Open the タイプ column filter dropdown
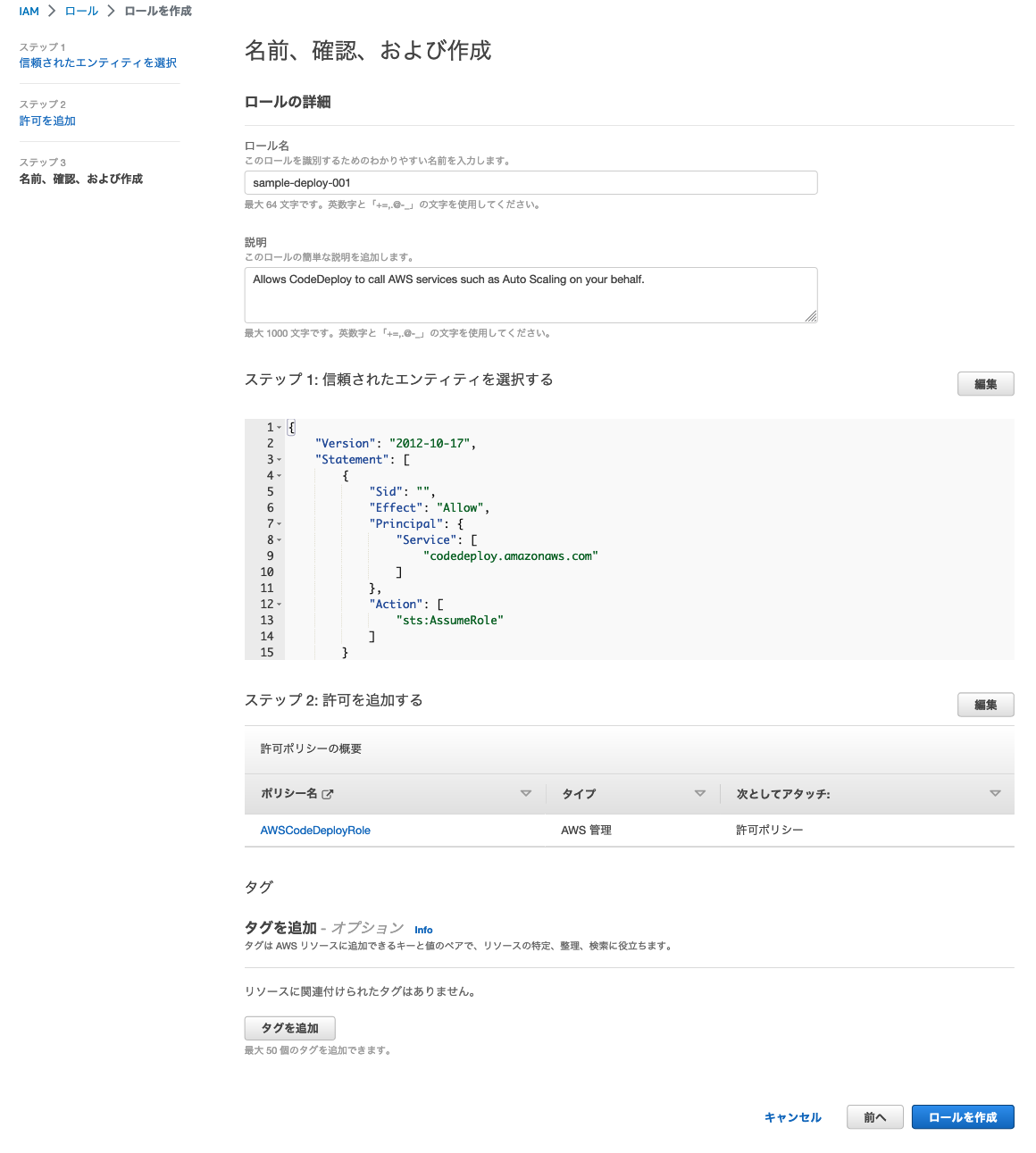 tap(700, 793)
